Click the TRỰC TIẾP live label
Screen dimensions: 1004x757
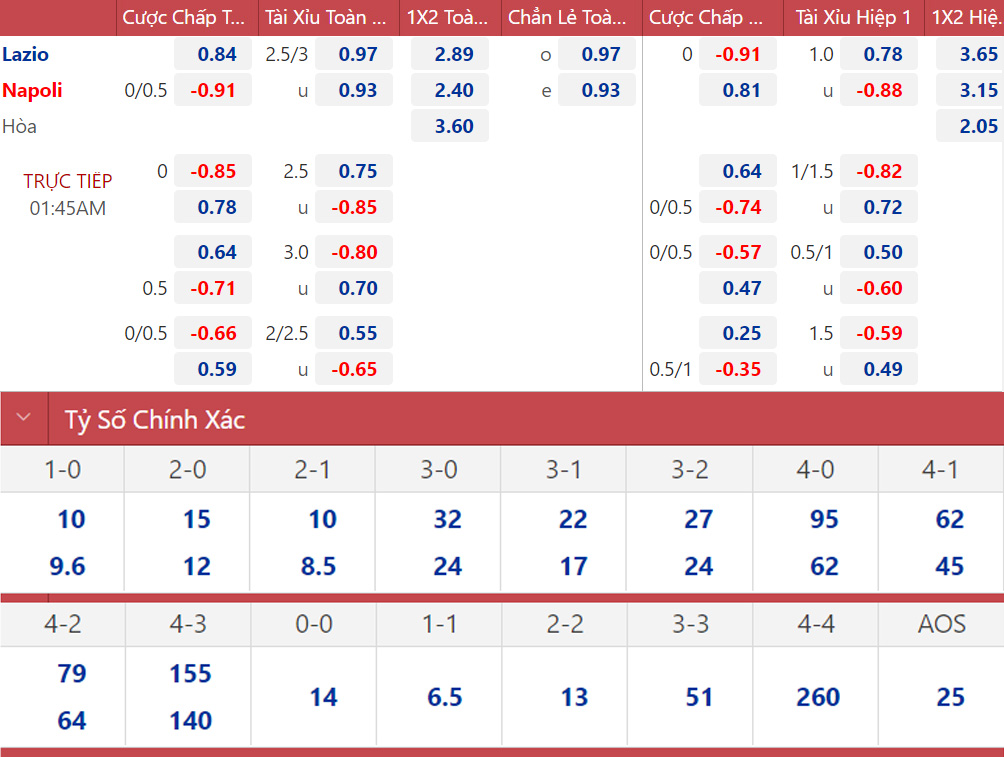click(68, 181)
